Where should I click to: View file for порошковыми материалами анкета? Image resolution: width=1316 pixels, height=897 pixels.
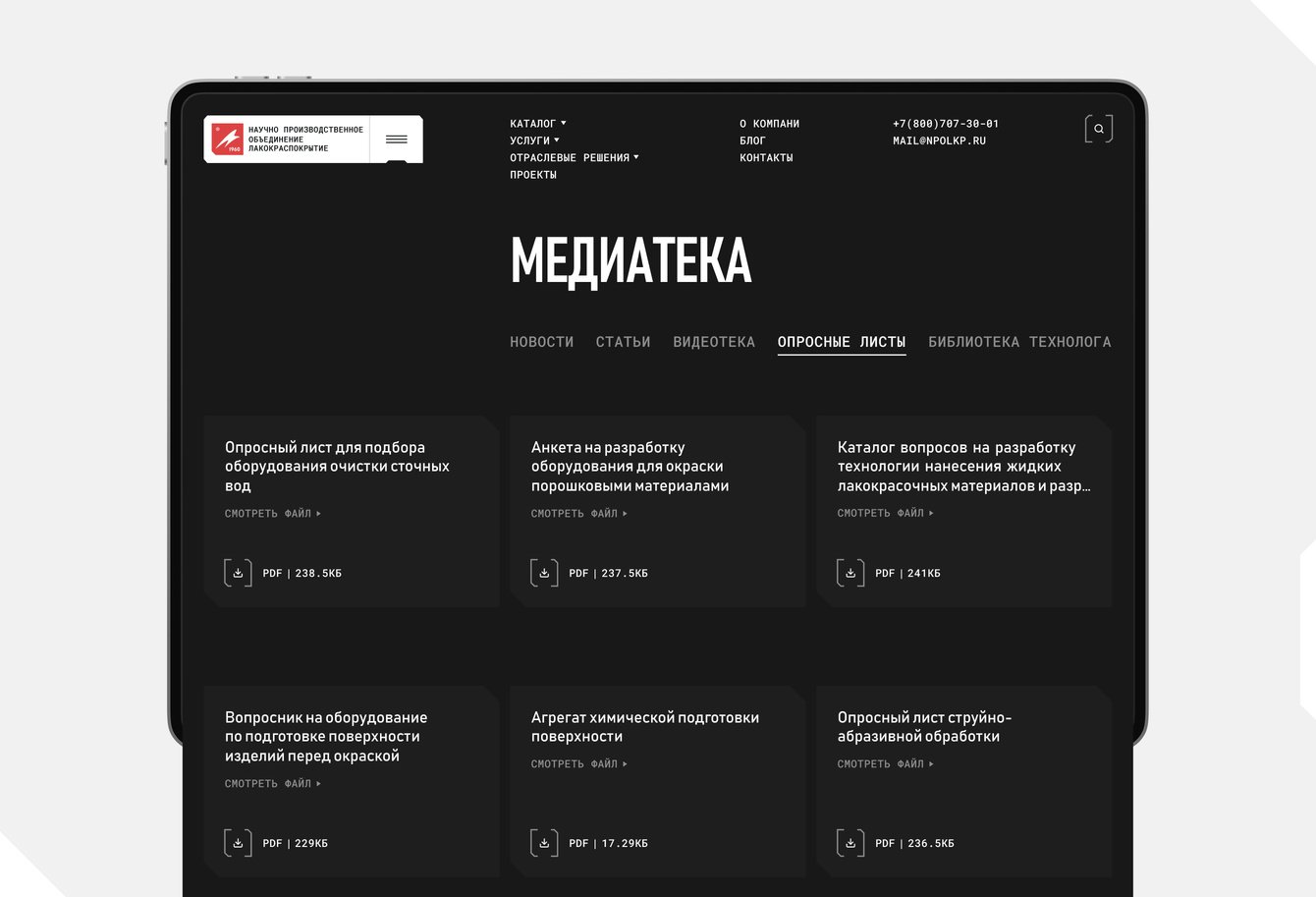579,514
